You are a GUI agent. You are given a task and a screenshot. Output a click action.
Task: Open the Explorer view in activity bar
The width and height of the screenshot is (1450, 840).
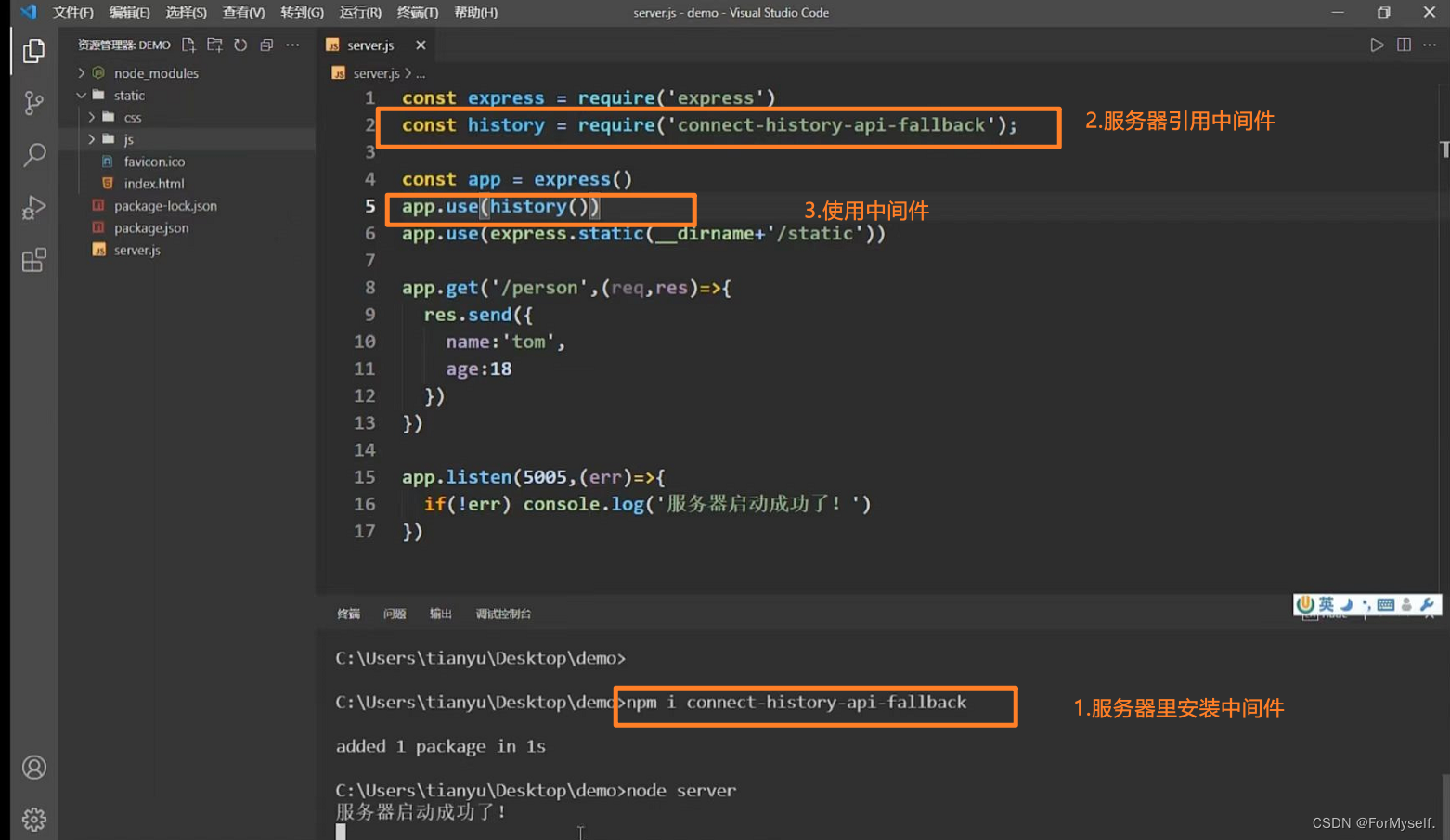33,50
